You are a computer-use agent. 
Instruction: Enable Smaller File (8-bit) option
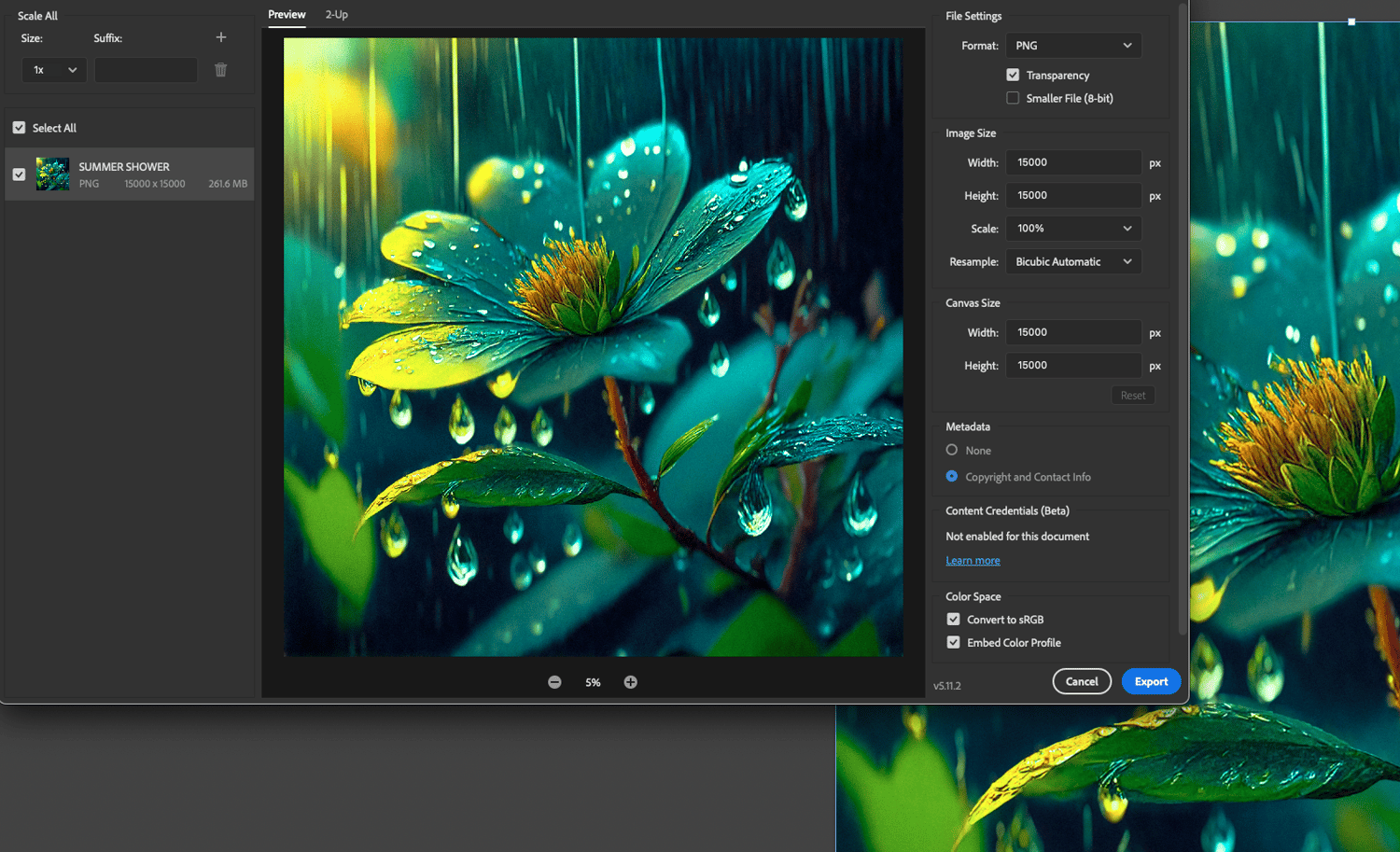click(x=1013, y=98)
